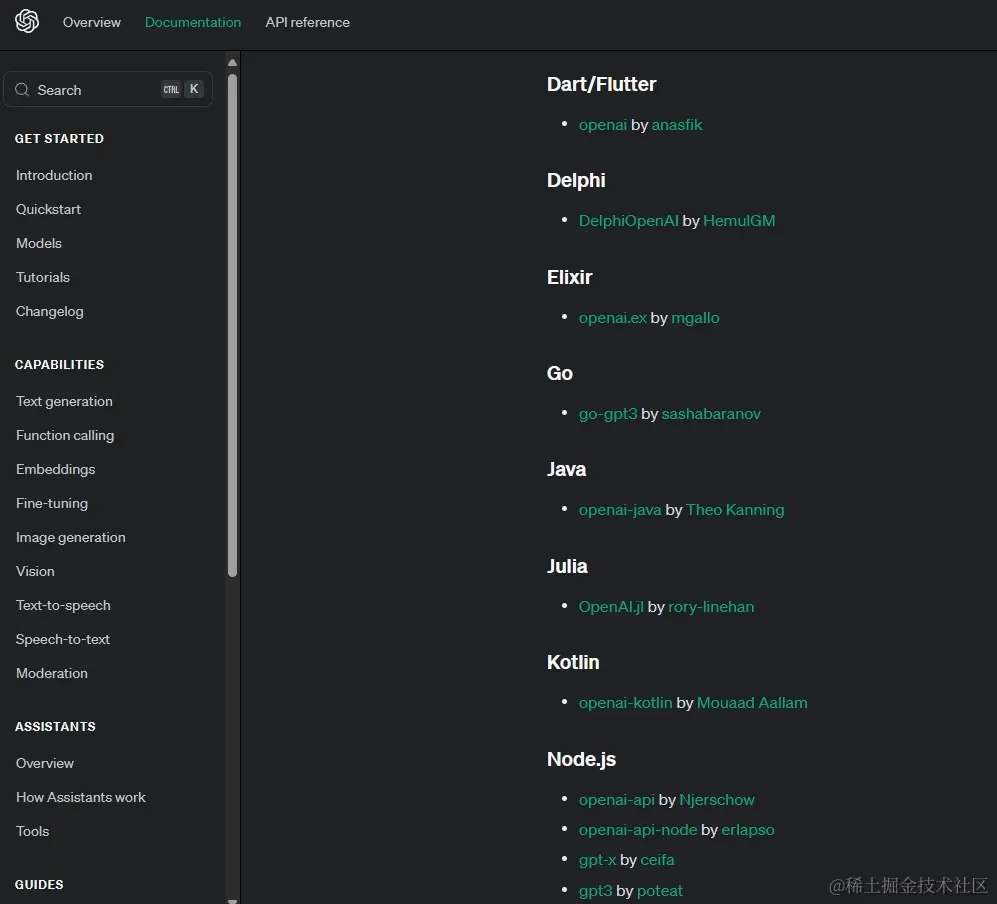This screenshot has height=904, width=997.
Task: Open the Fine-tuning guide
Action: pos(52,503)
